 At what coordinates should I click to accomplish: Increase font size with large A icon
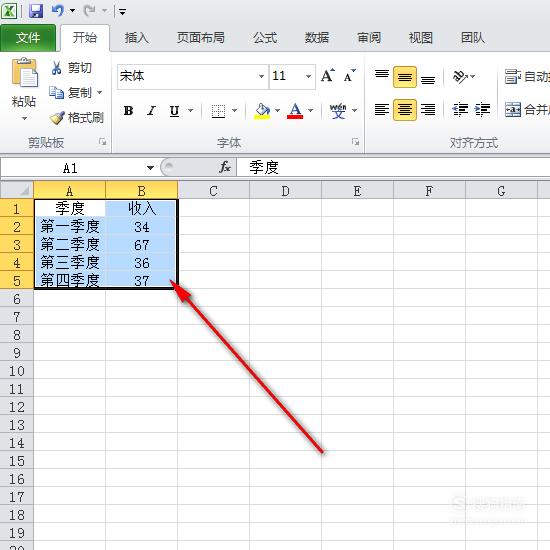(x=328, y=75)
